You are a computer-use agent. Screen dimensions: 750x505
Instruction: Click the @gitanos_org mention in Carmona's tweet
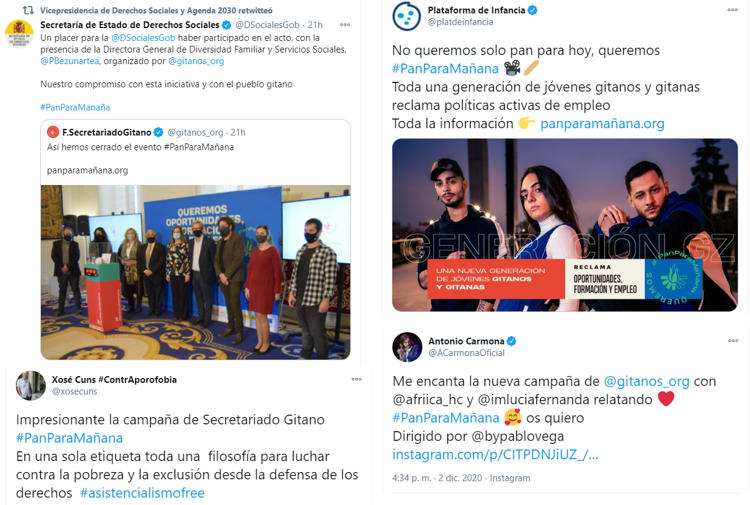tap(646, 381)
